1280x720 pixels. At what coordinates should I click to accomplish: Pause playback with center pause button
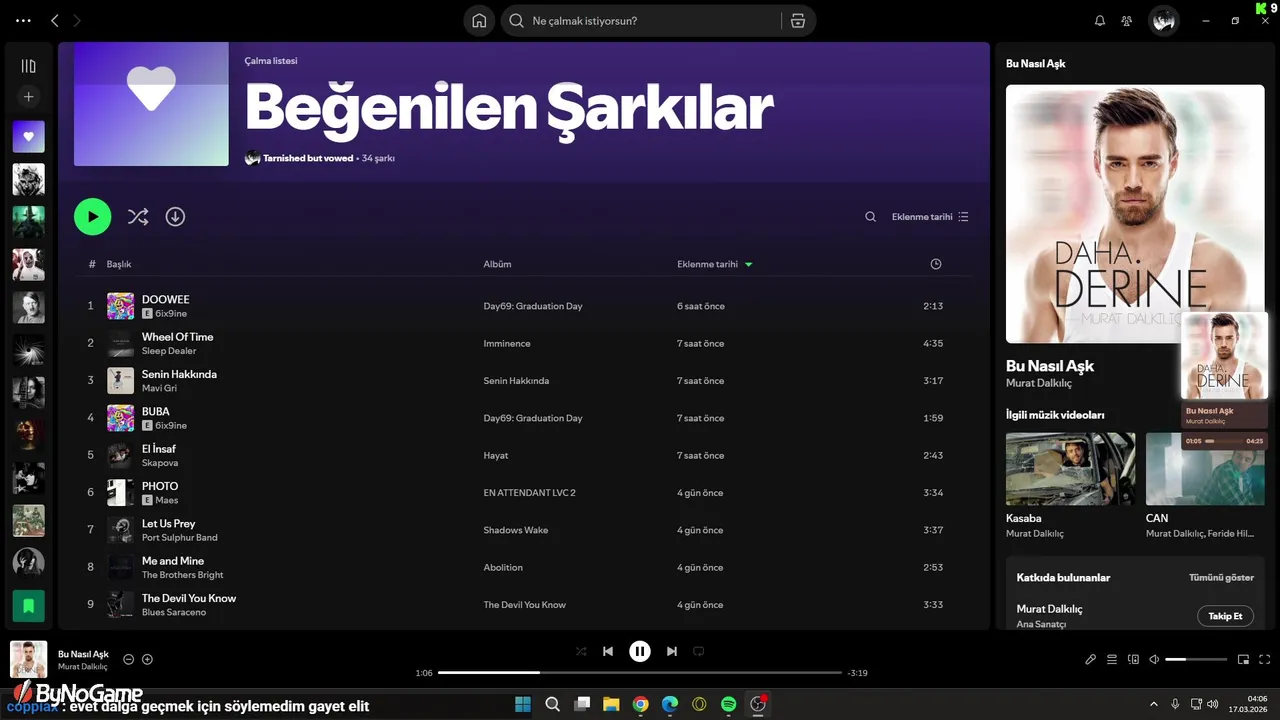point(640,651)
